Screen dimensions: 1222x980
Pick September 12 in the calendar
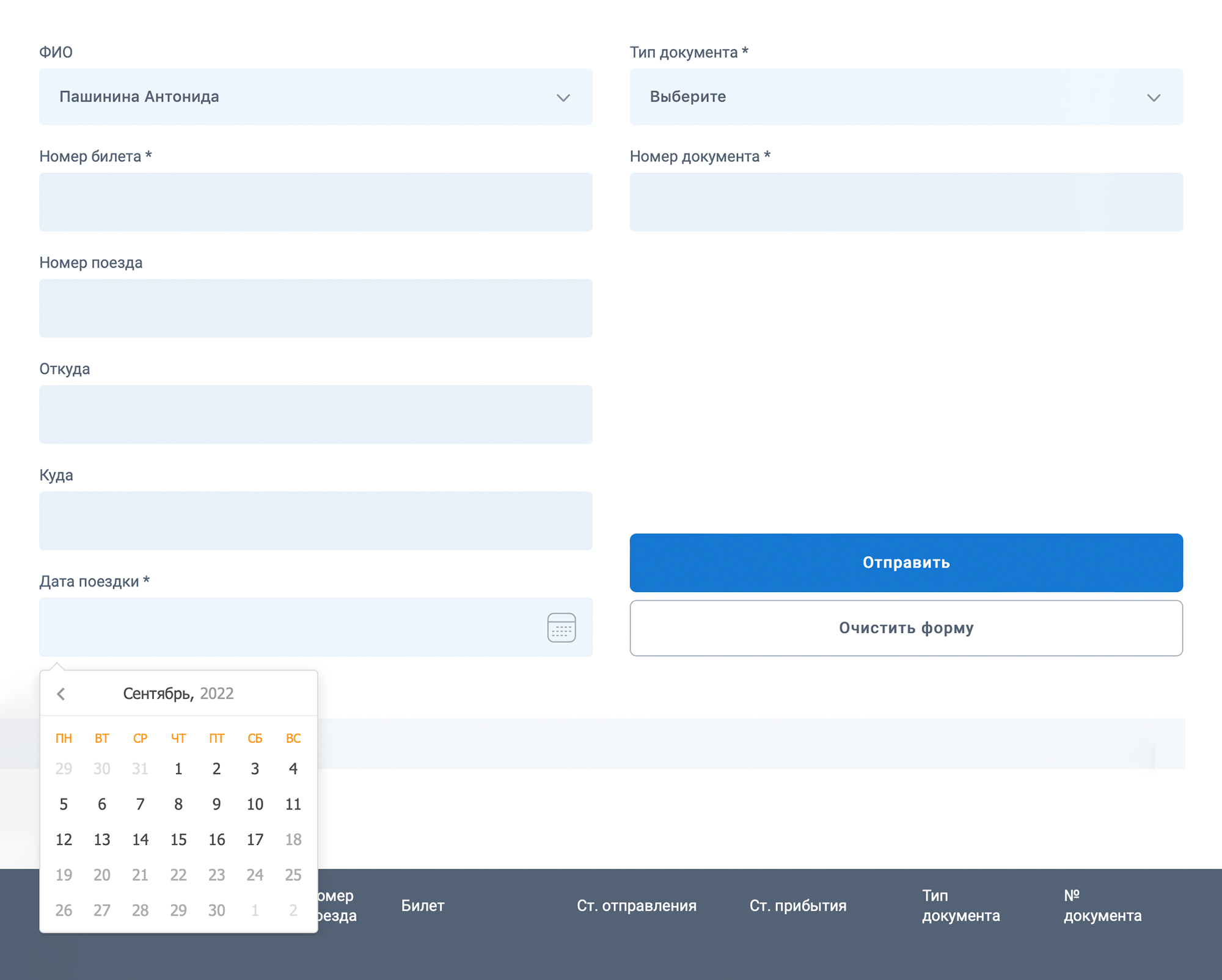pyautogui.click(x=64, y=839)
